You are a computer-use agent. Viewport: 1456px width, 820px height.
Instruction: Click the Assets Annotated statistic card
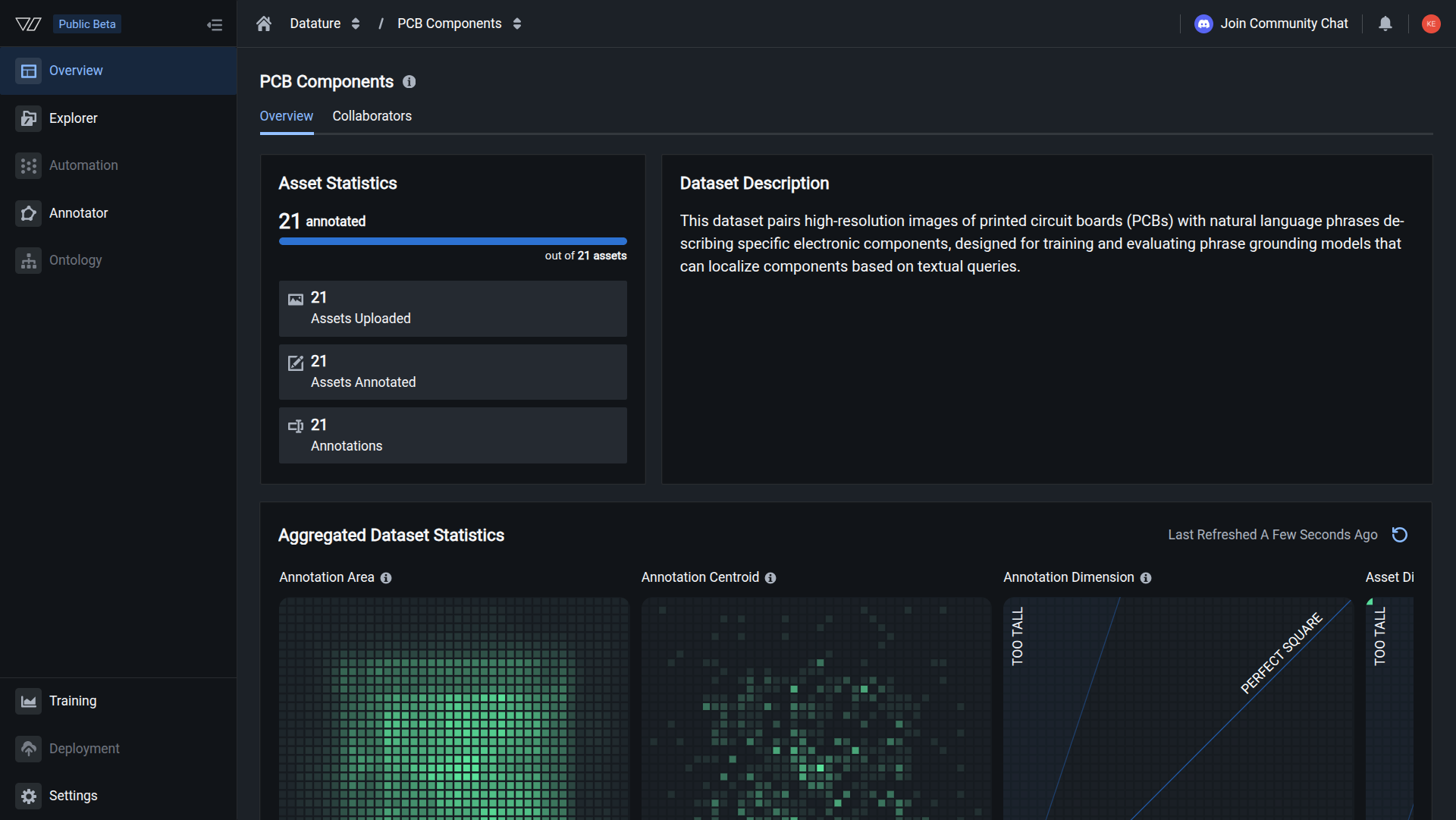click(x=453, y=372)
